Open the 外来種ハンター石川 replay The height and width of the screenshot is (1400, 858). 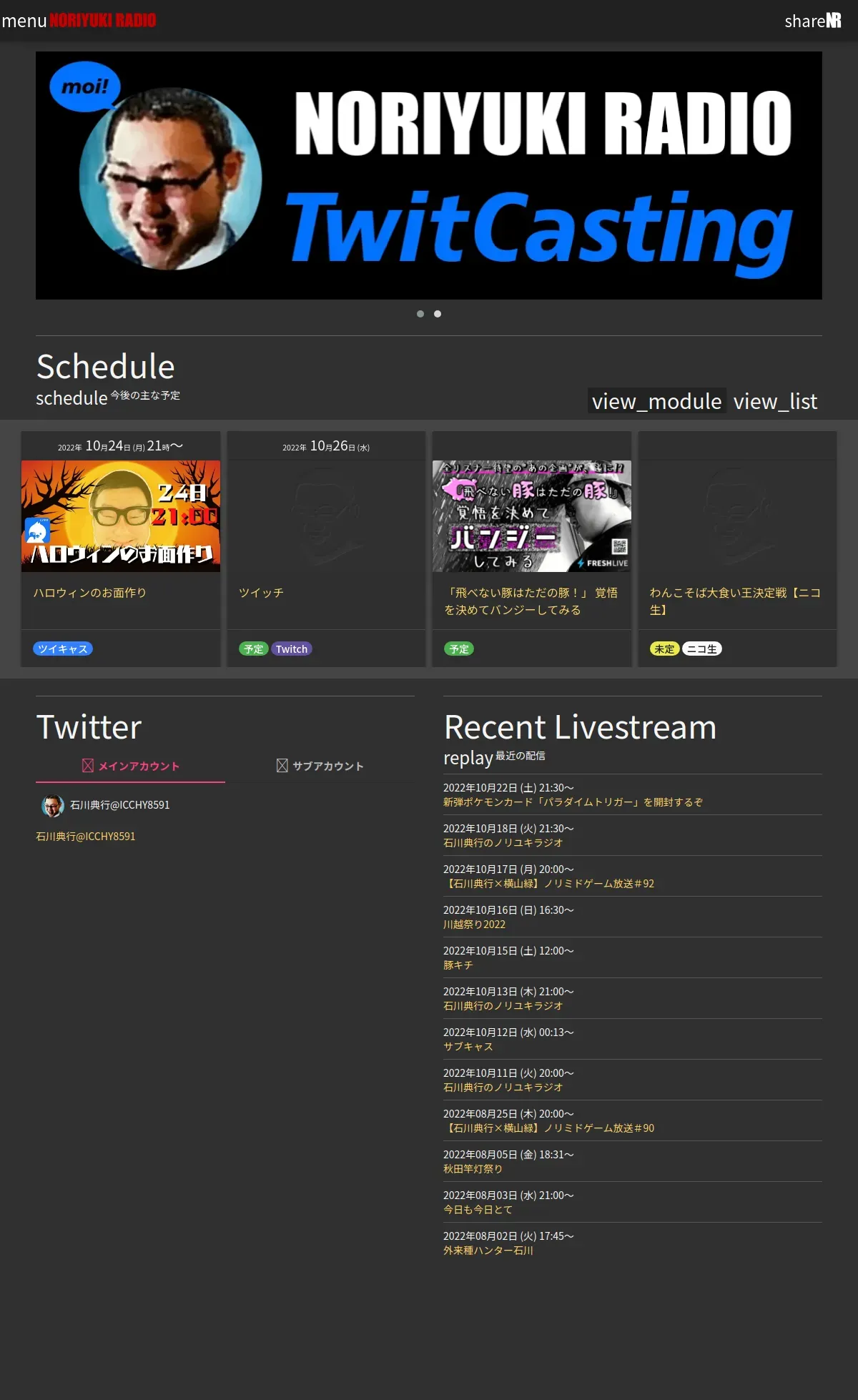pos(488,1251)
